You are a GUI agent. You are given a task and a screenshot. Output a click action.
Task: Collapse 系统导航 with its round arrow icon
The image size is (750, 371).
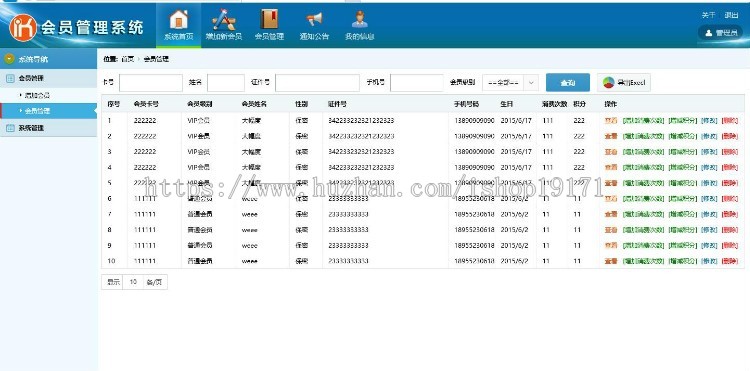point(9,59)
